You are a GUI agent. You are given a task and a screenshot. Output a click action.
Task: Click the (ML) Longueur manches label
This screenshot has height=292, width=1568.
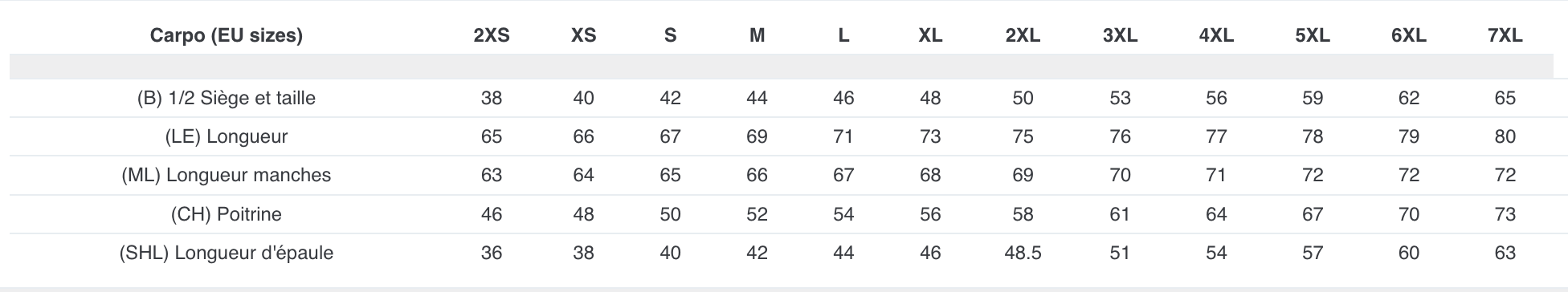[x=227, y=175]
